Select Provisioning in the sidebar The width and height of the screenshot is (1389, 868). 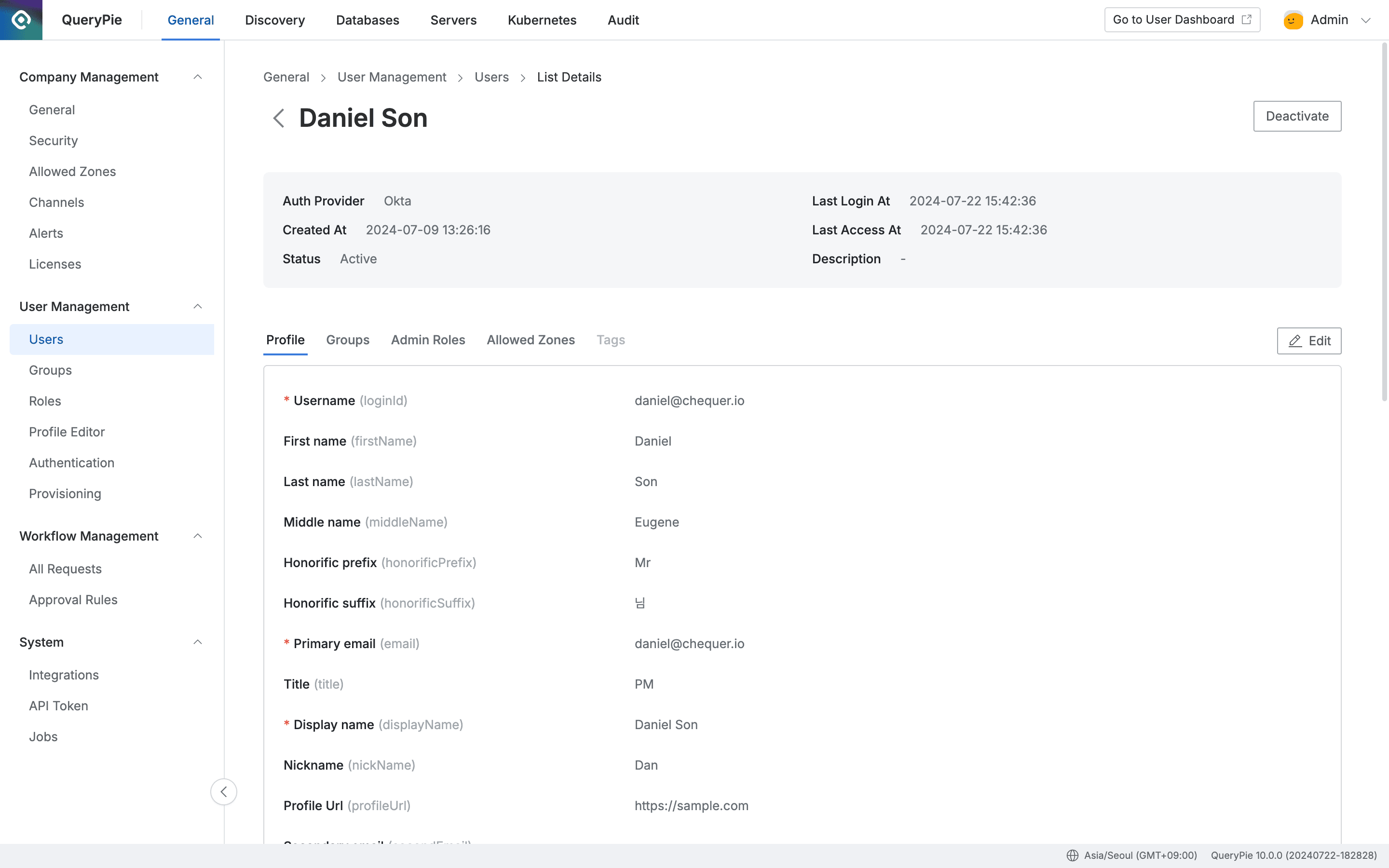pos(65,494)
